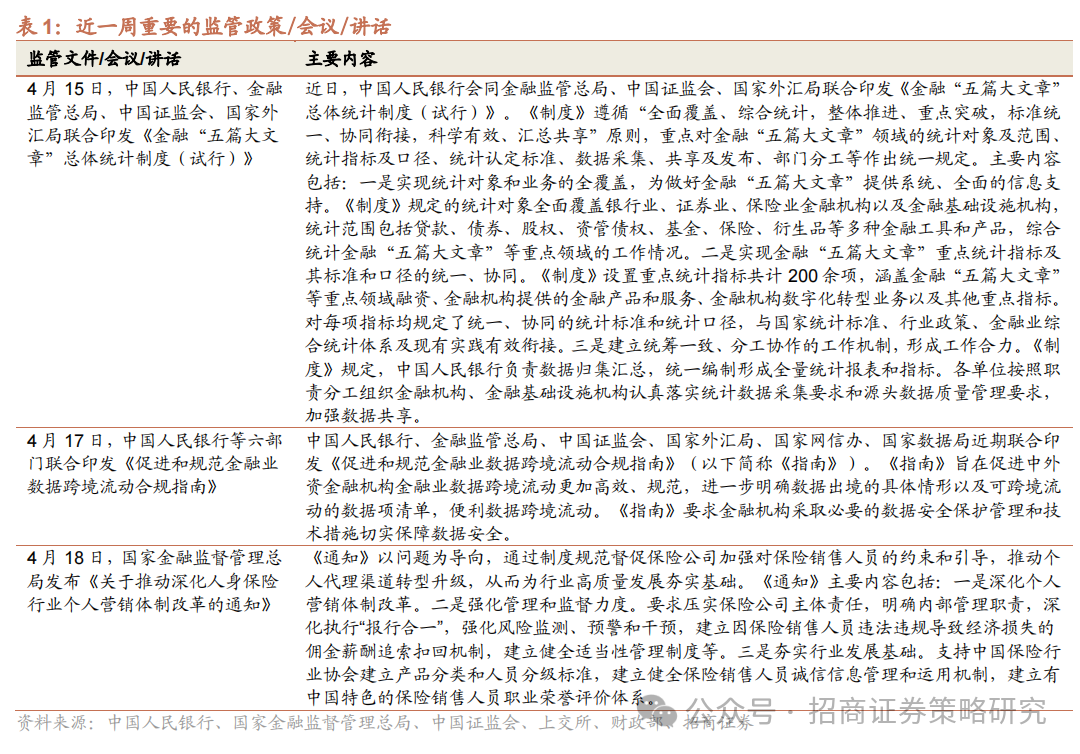Select the "主要内容" column header
The image size is (1080, 754).
tap(342, 59)
